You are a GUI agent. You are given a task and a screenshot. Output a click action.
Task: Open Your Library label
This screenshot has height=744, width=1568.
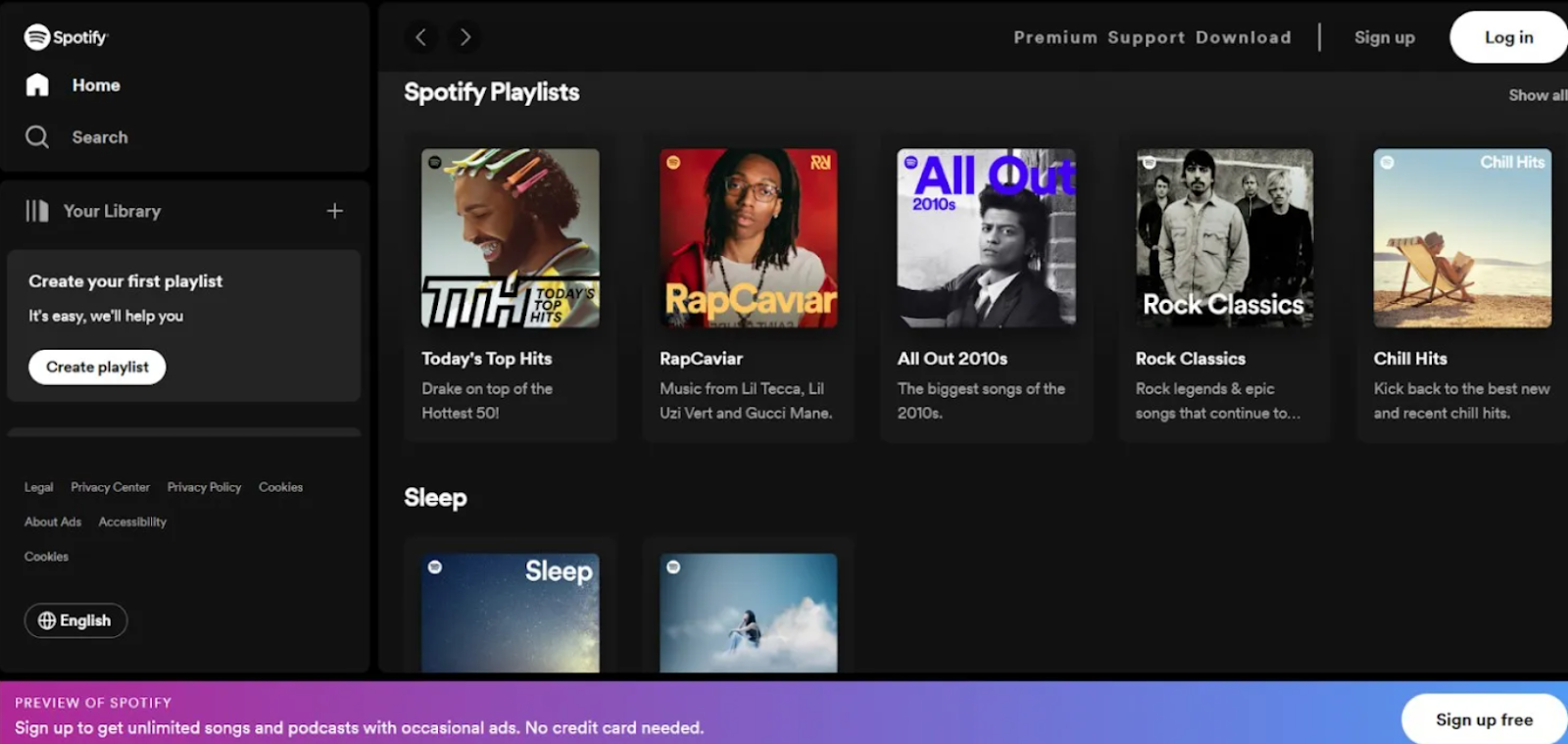click(x=112, y=211)
